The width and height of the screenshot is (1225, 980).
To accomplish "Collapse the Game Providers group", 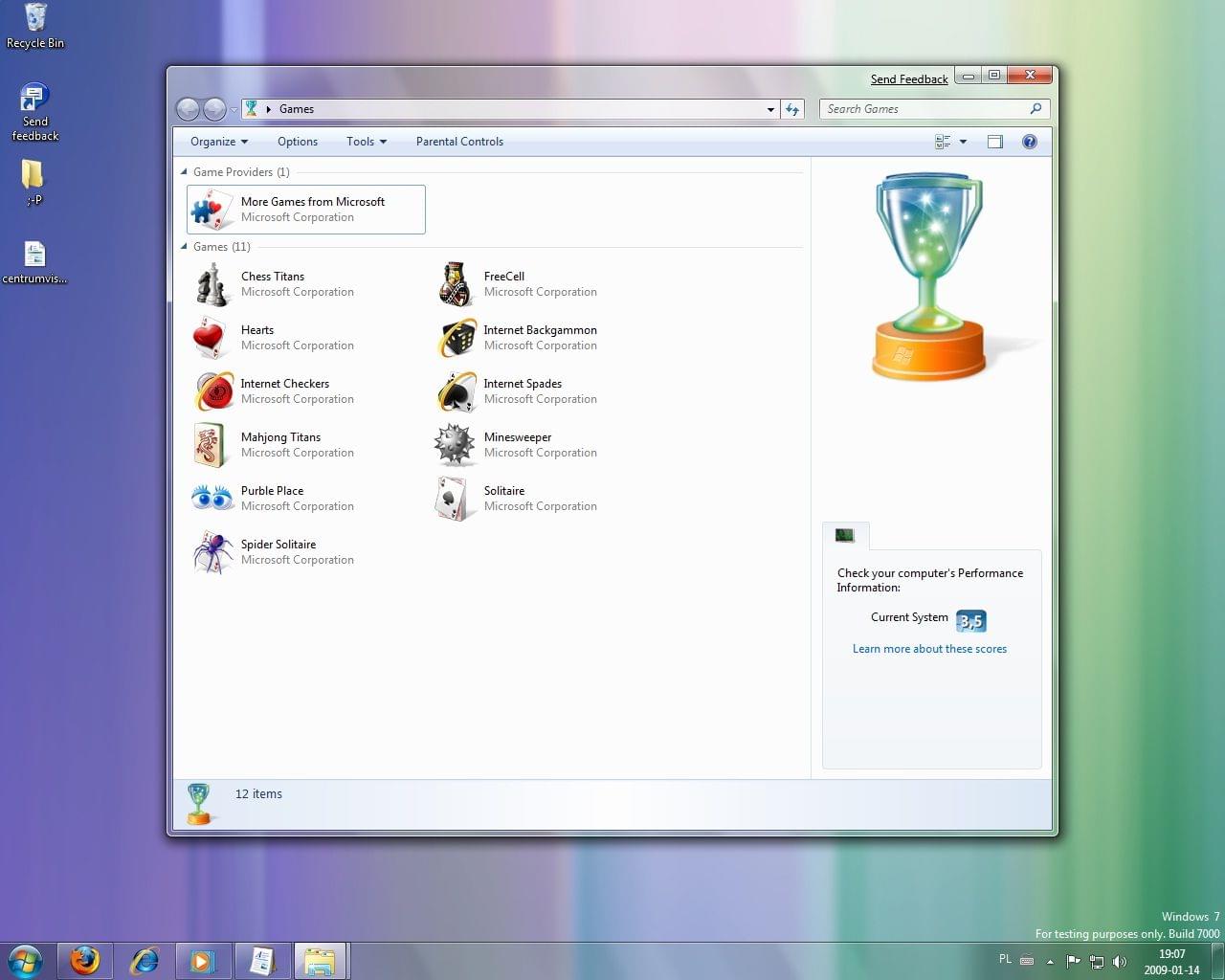I will 184,172.
